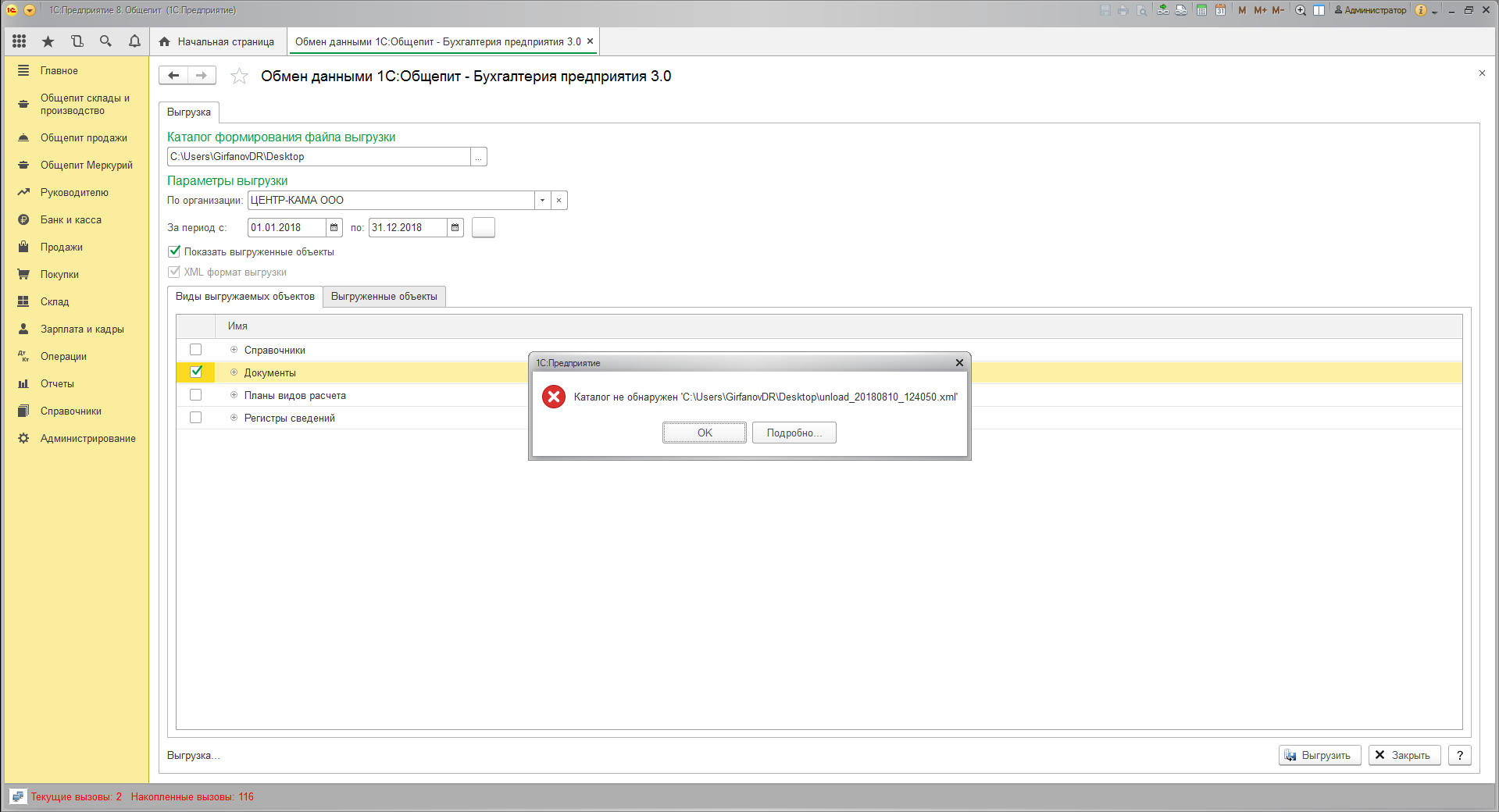The width and height of the screenshot is (1499, 812).
Task: Open the dropdown arrow beside the info icon
Action: [1434, 11]
